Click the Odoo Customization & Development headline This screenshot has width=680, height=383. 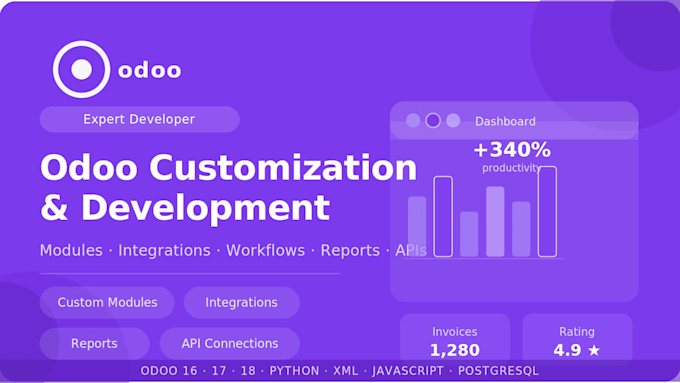click(229, 187)
